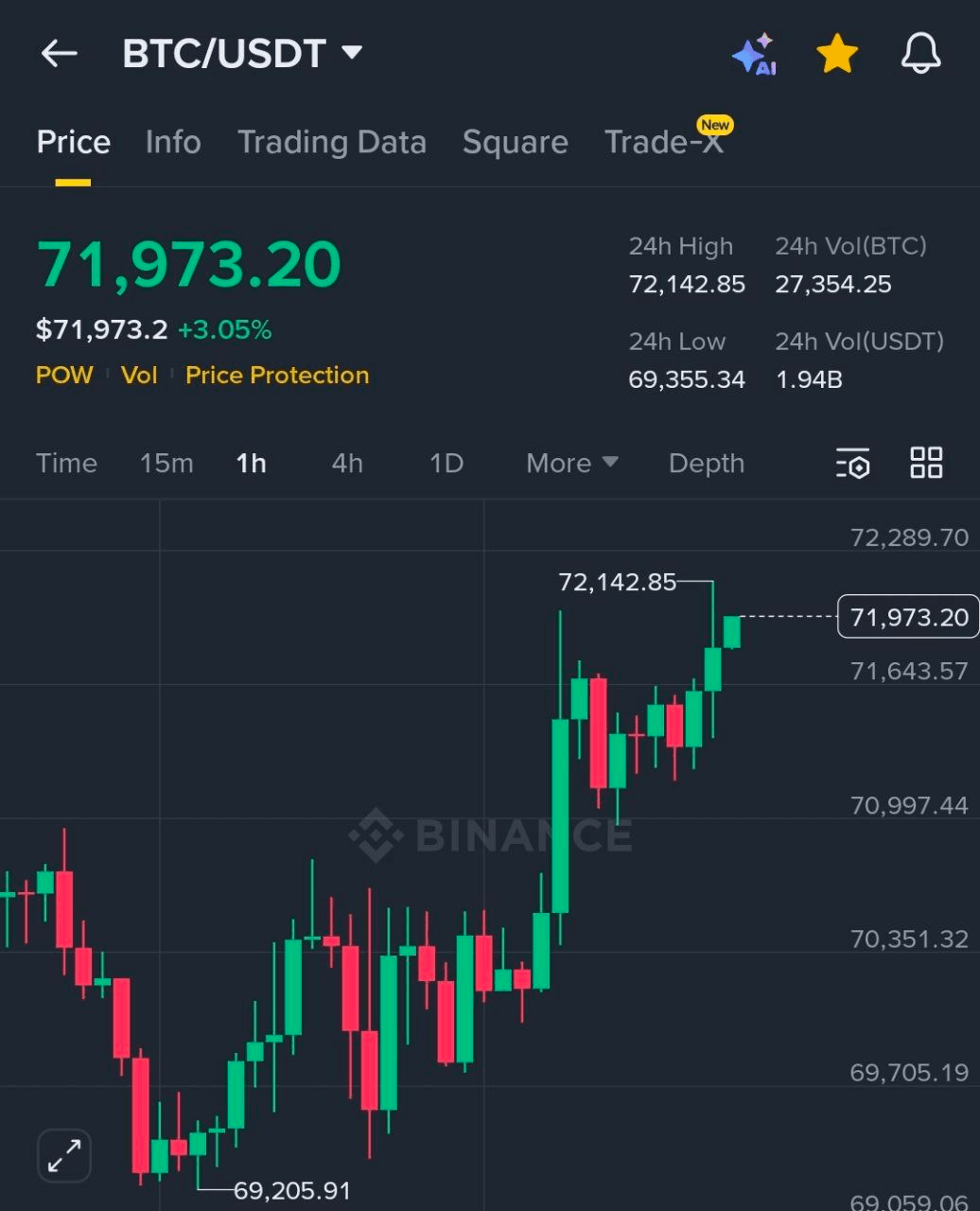Open the AI sparkle assistant icon
The height and width of the screenshot is (1211, 980).
(755, 55)
